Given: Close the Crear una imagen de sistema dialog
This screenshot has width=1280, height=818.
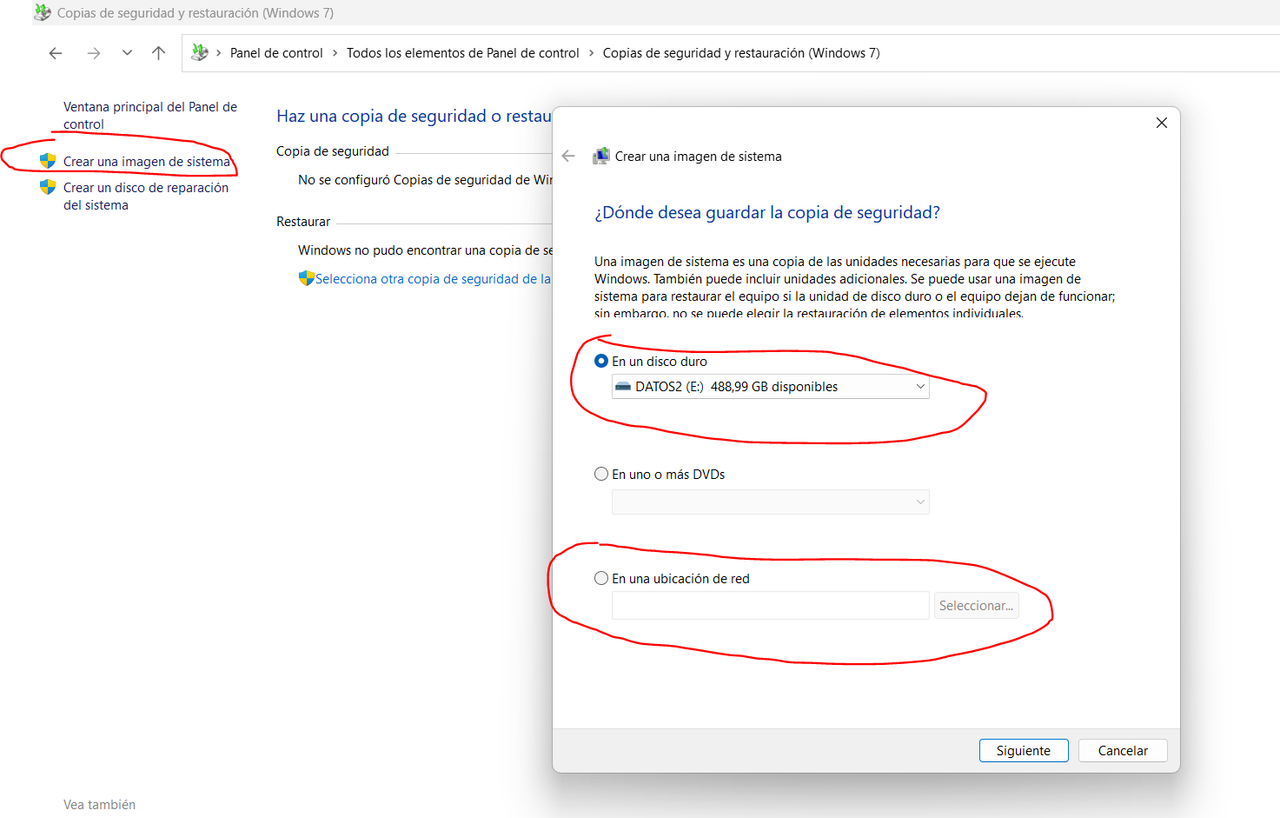Looking at the screenshot, I should 1161,123.
